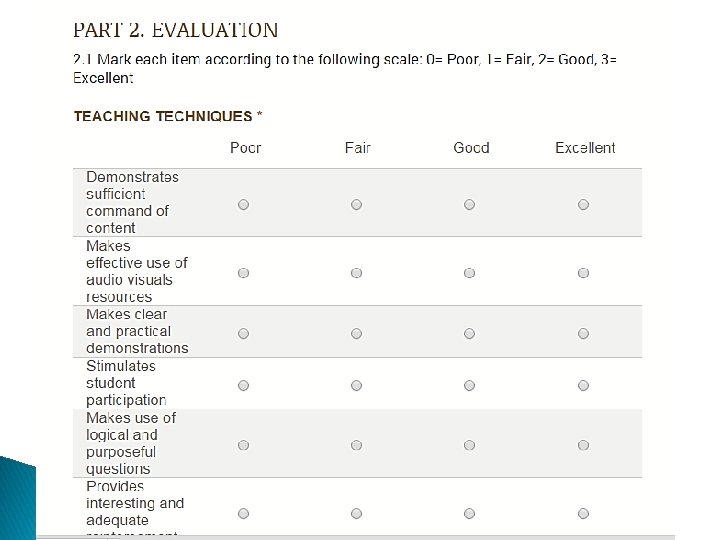Click the PART 2. EVALUATION title
This screenshot has height=540, width=720.
pos(176,31)
